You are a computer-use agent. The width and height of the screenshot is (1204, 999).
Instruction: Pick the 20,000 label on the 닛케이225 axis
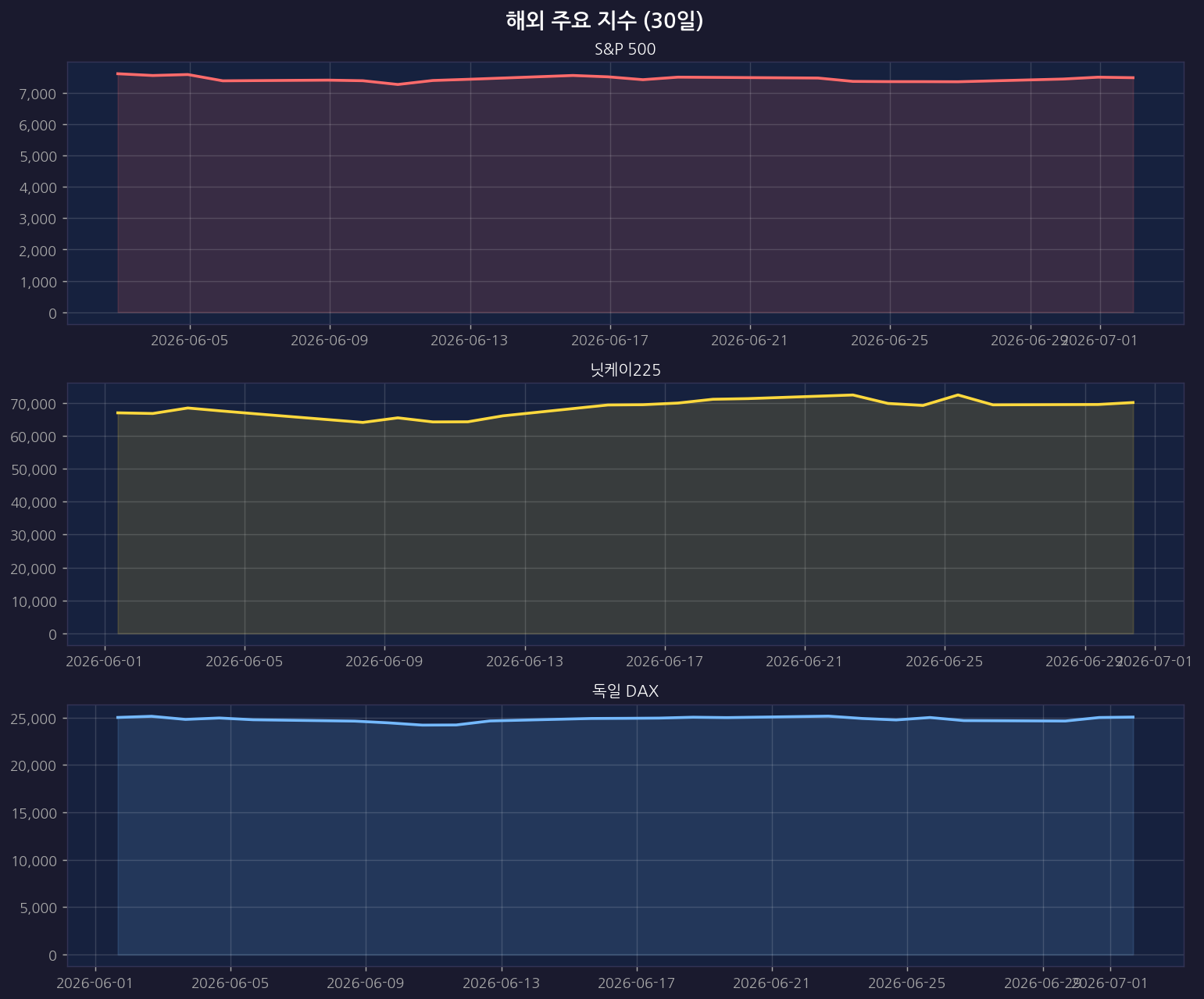coord(34,569)
